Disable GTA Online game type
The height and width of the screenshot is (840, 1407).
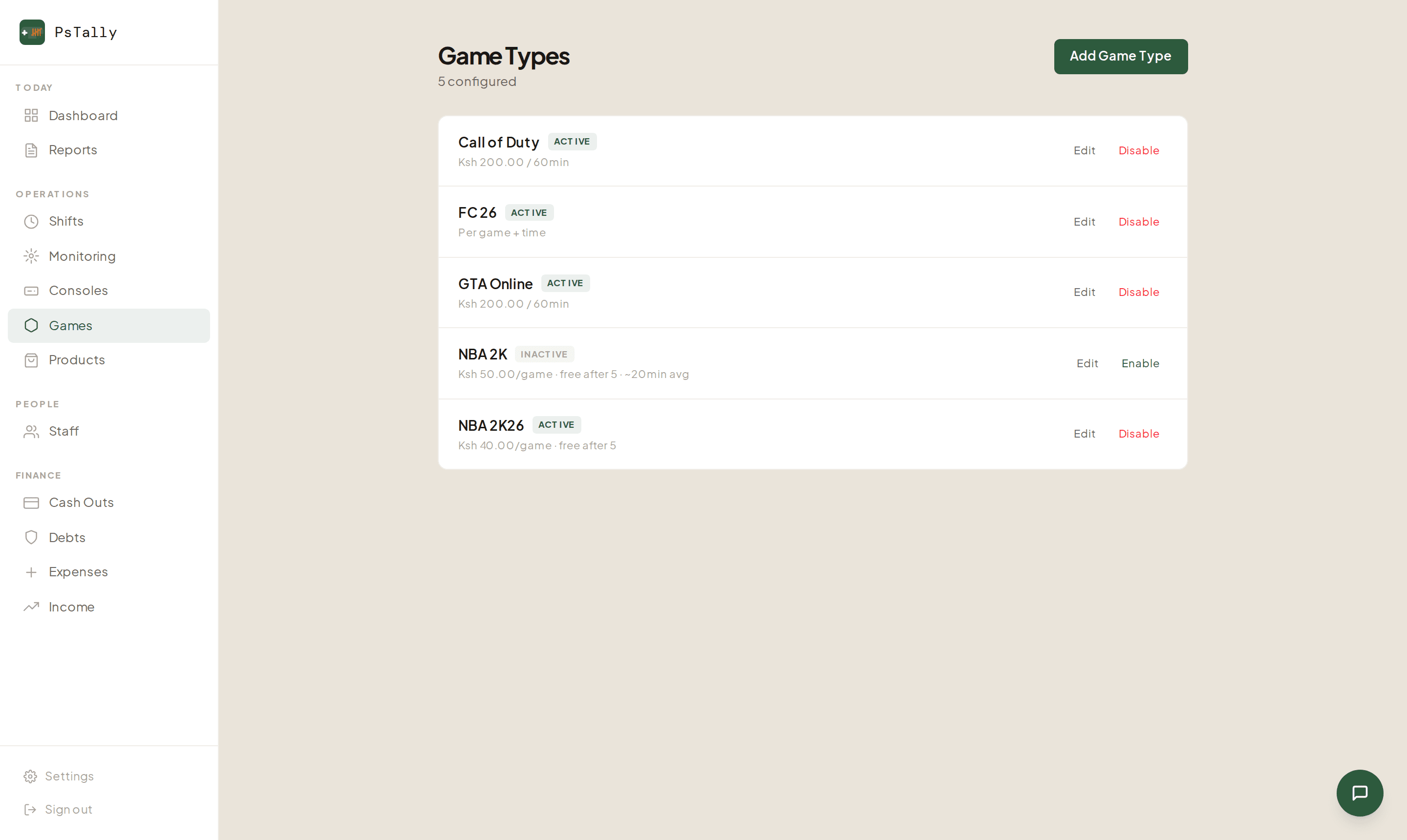point(1139,292)
